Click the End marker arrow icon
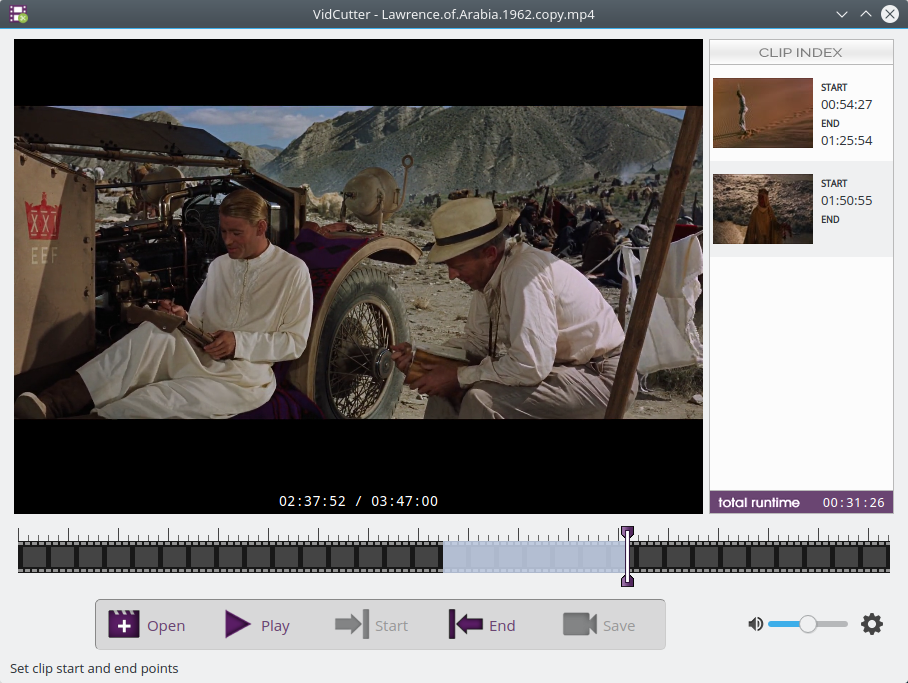The width and height of the screenshot is (908, 683). [x=466, y=624]
